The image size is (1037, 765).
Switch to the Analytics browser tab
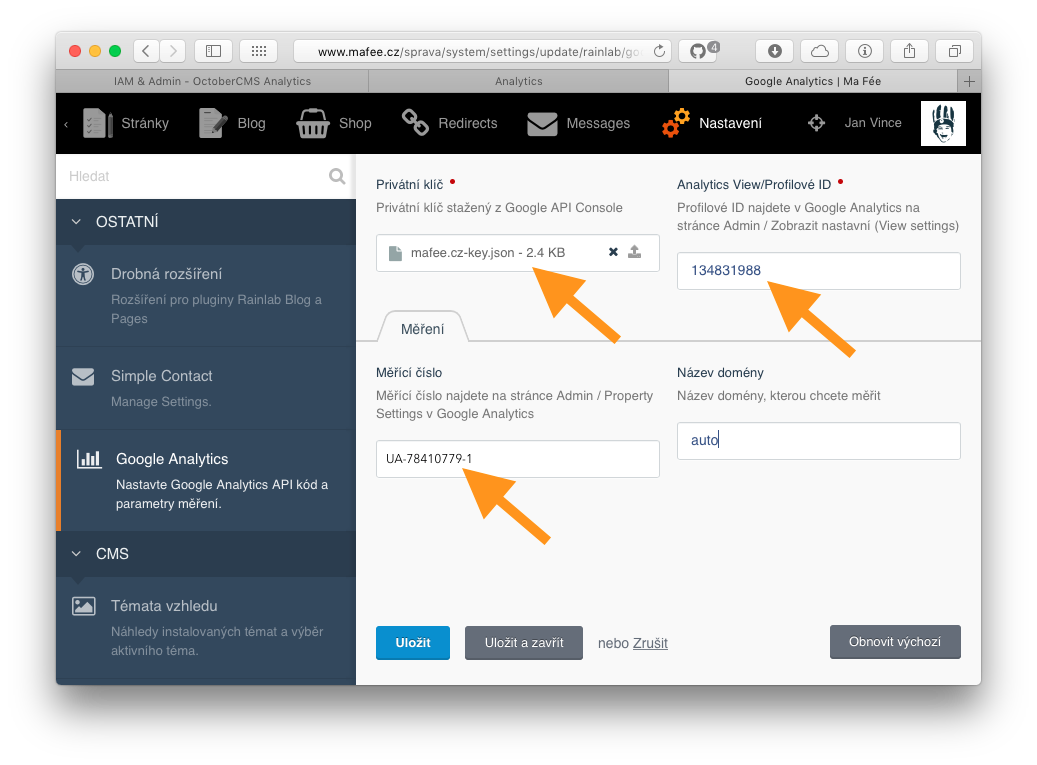tap(518, 81)
